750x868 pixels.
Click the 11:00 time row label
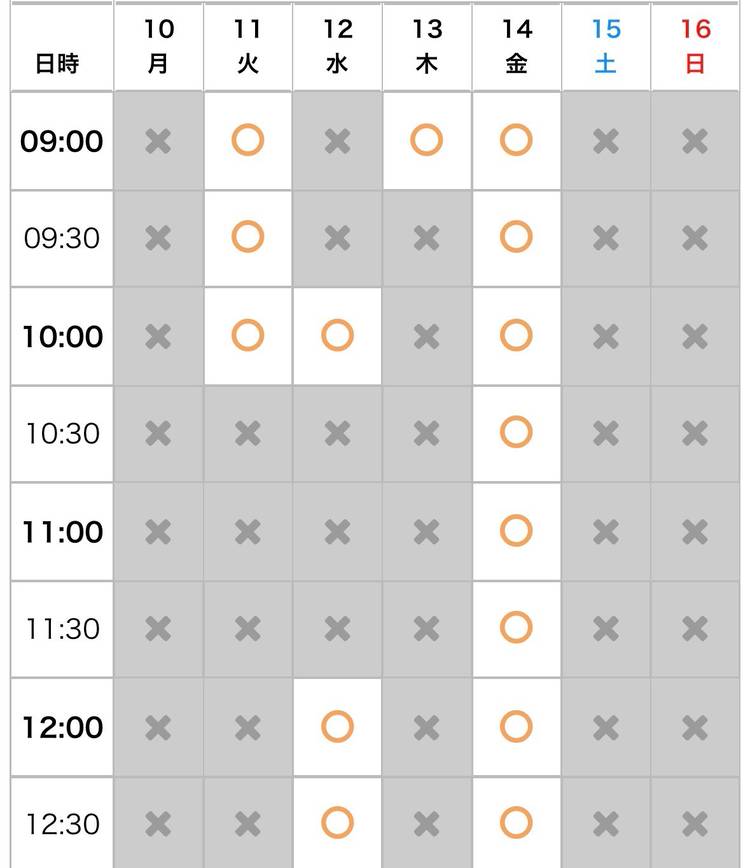pyautogui.click(x=62, y=531)
